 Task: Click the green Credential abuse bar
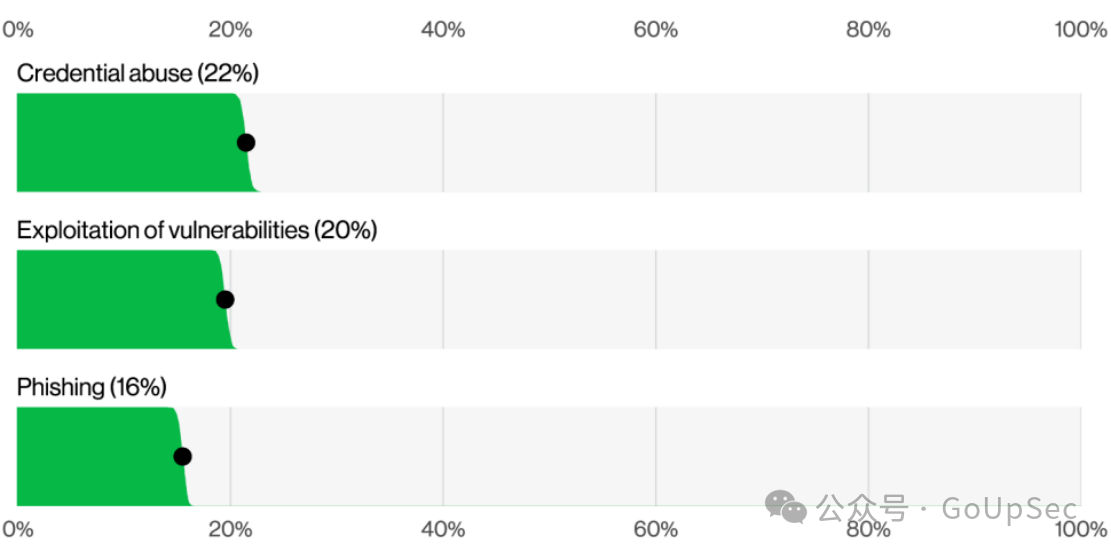[x=135, y=142]
